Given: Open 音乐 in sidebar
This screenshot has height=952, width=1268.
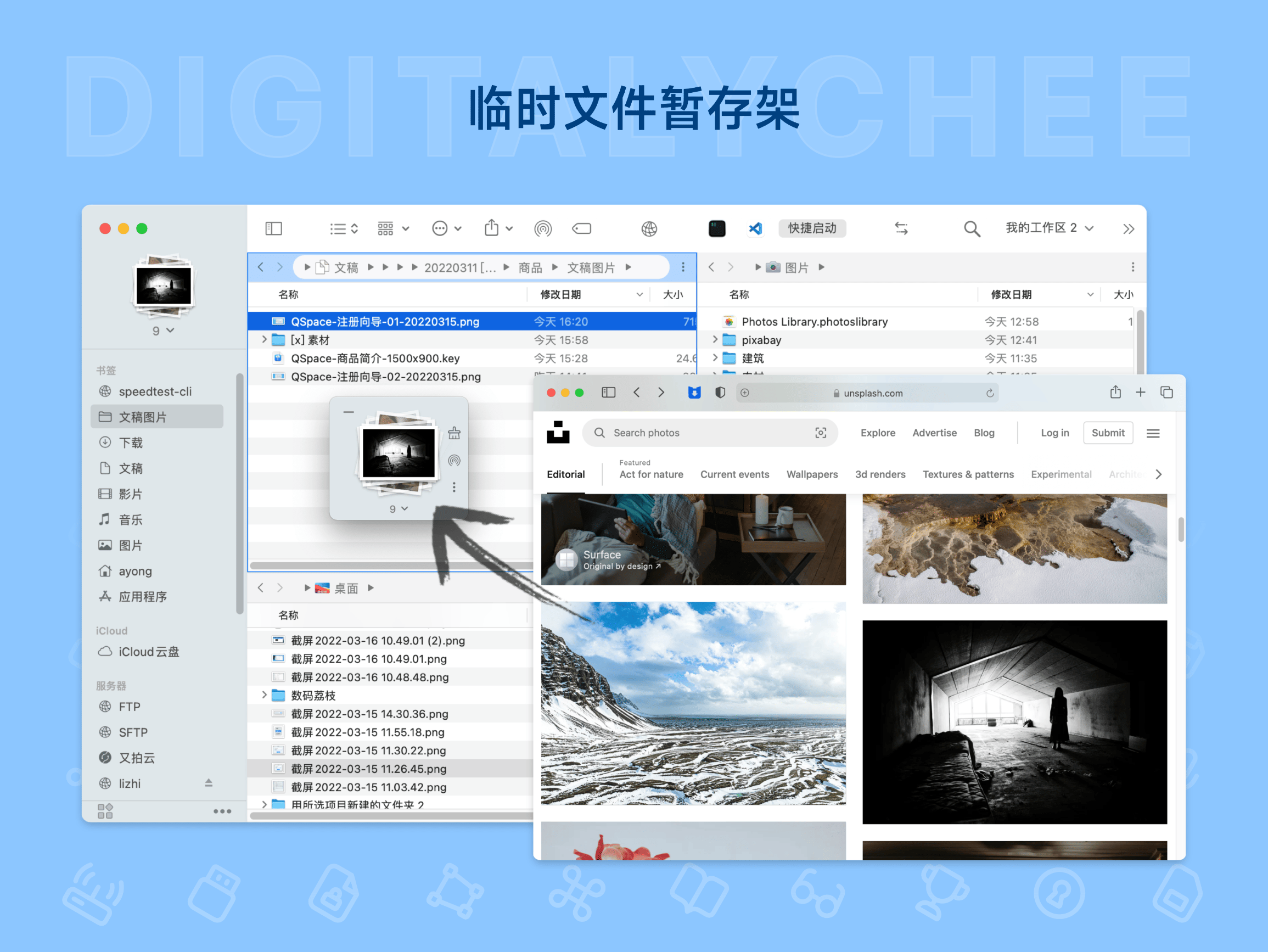Looking at the screenshot, I should coord(157,519).
